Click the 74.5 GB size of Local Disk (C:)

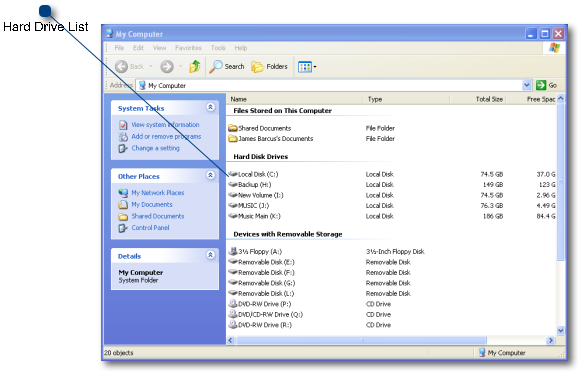pos(491,174)
